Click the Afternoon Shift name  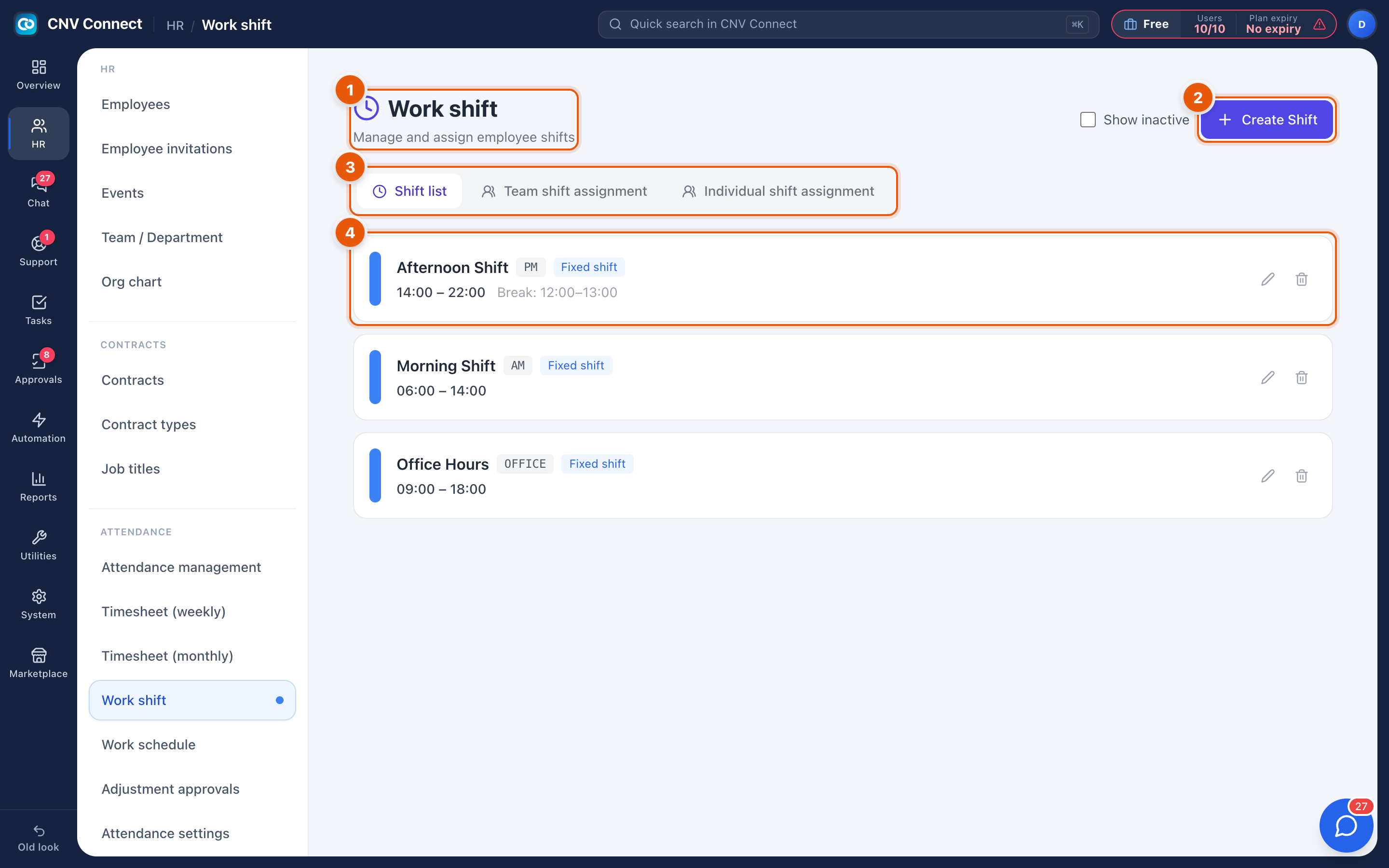click(452, 268)
